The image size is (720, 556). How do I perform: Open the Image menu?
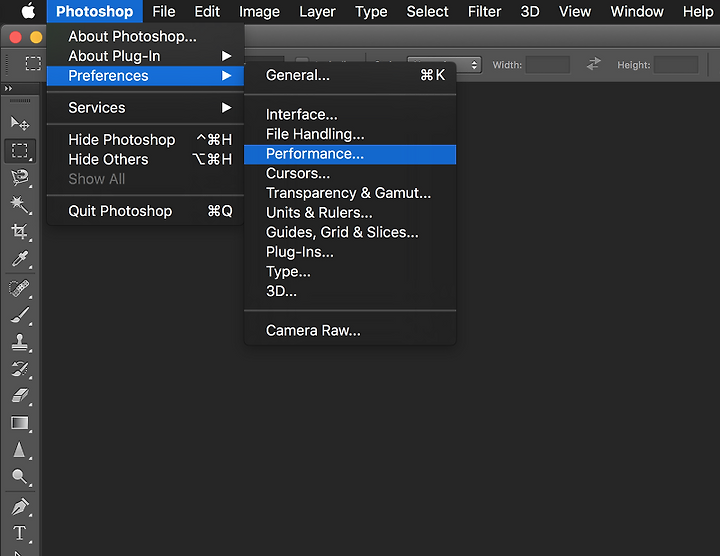tap(259, 11)
